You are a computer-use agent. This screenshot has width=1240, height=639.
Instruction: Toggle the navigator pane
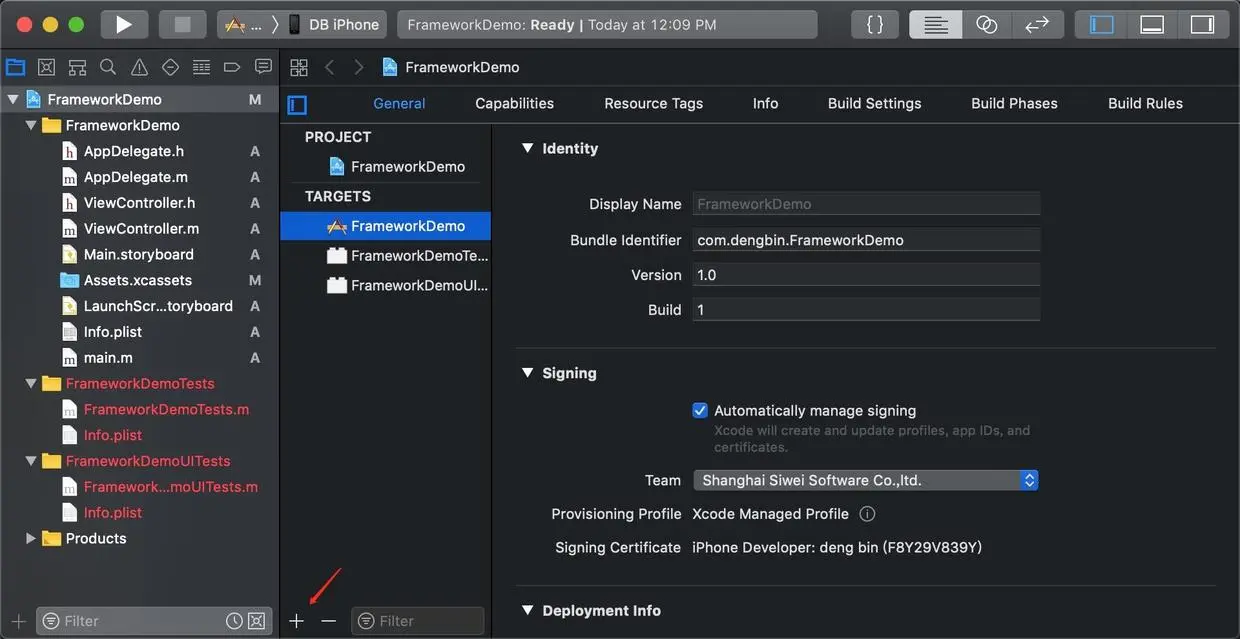1102,25
